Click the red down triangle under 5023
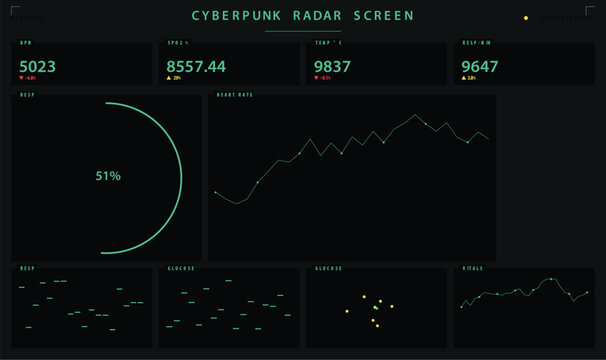Image resolution: width=606 pixels, height=360 pixels. click(x=21, y=78)
